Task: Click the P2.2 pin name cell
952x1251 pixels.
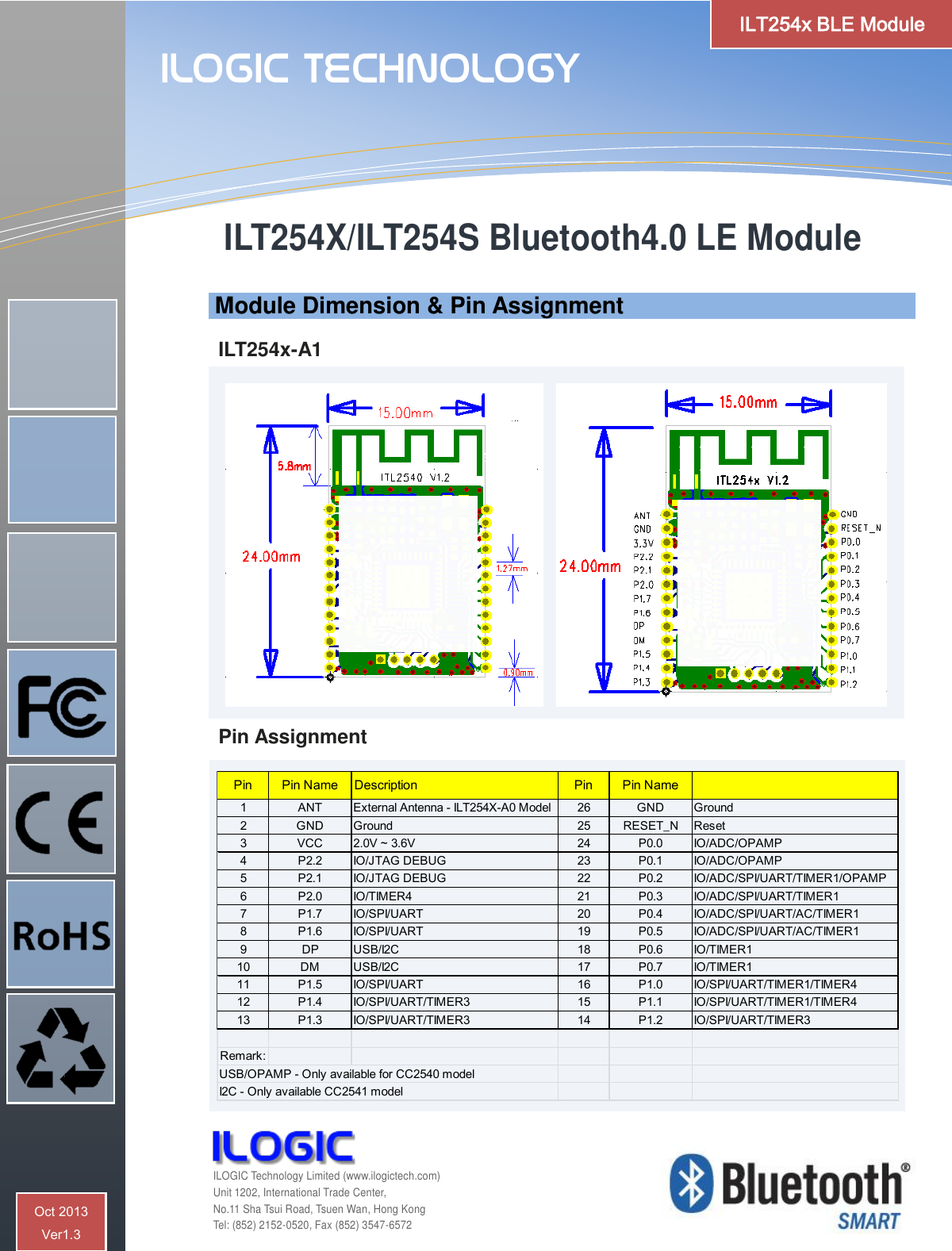Action: click(x=309, y=861)
